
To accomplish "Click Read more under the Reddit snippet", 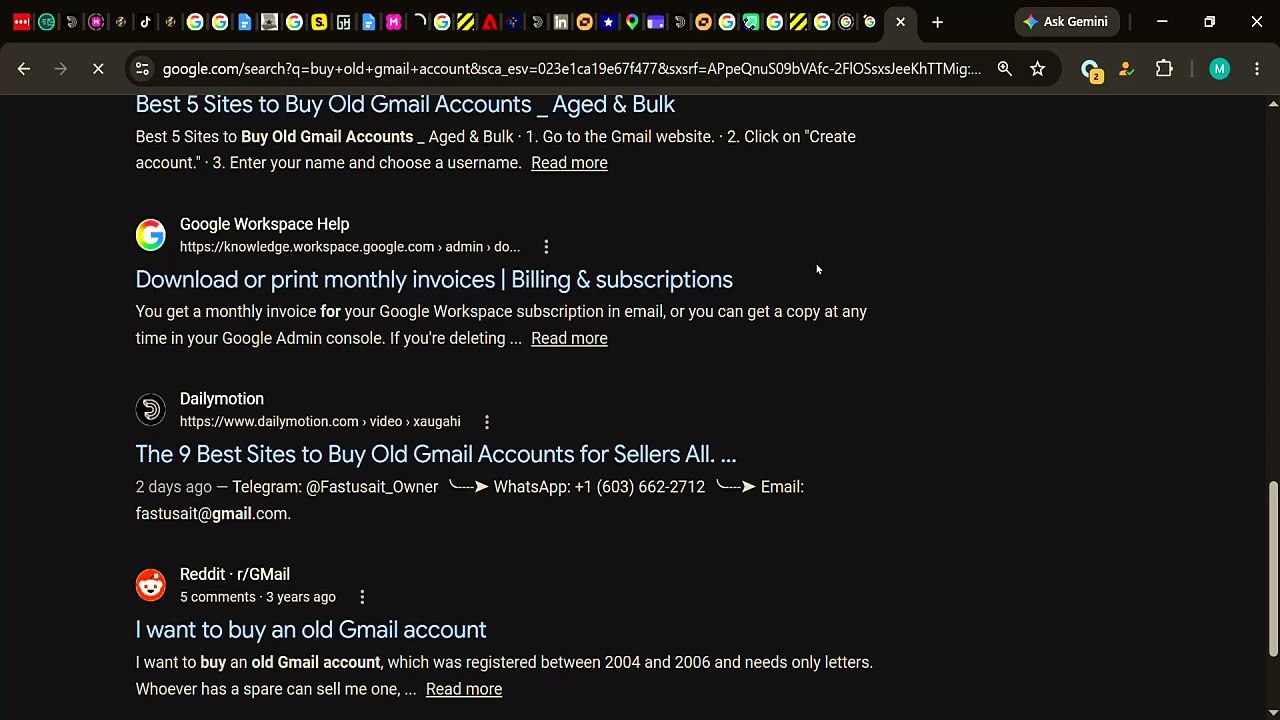I will tap(464, 689).
